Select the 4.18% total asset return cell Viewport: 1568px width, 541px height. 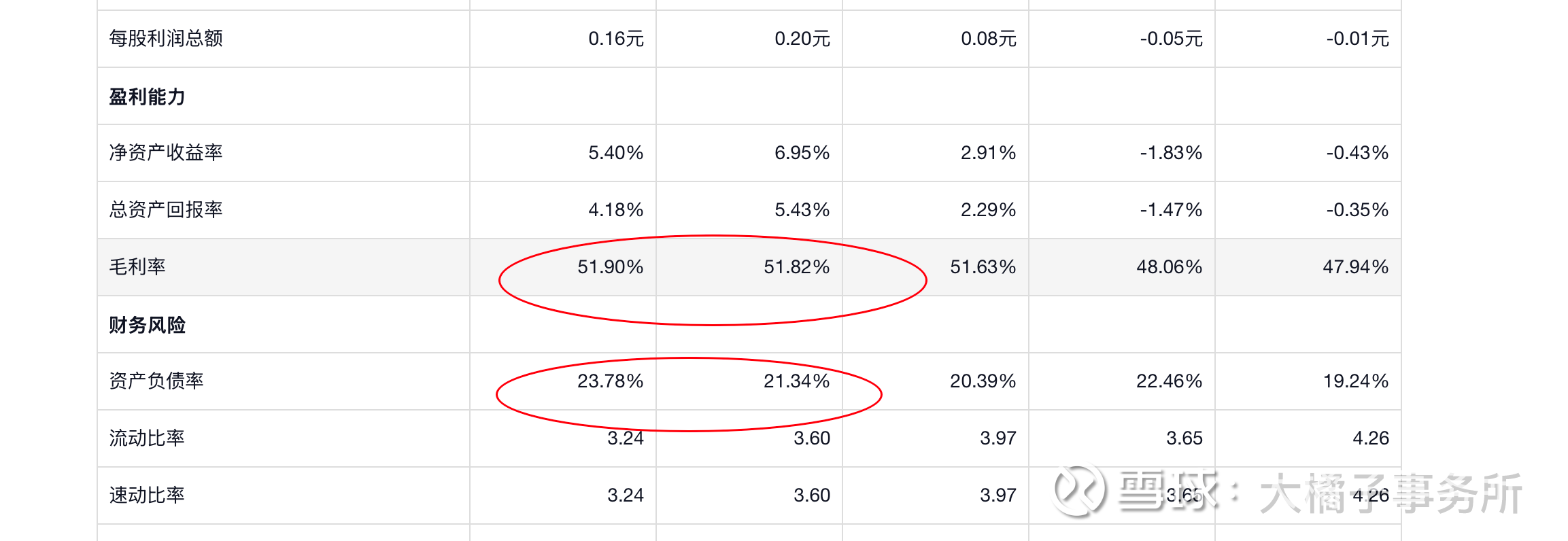coord(615,210)
